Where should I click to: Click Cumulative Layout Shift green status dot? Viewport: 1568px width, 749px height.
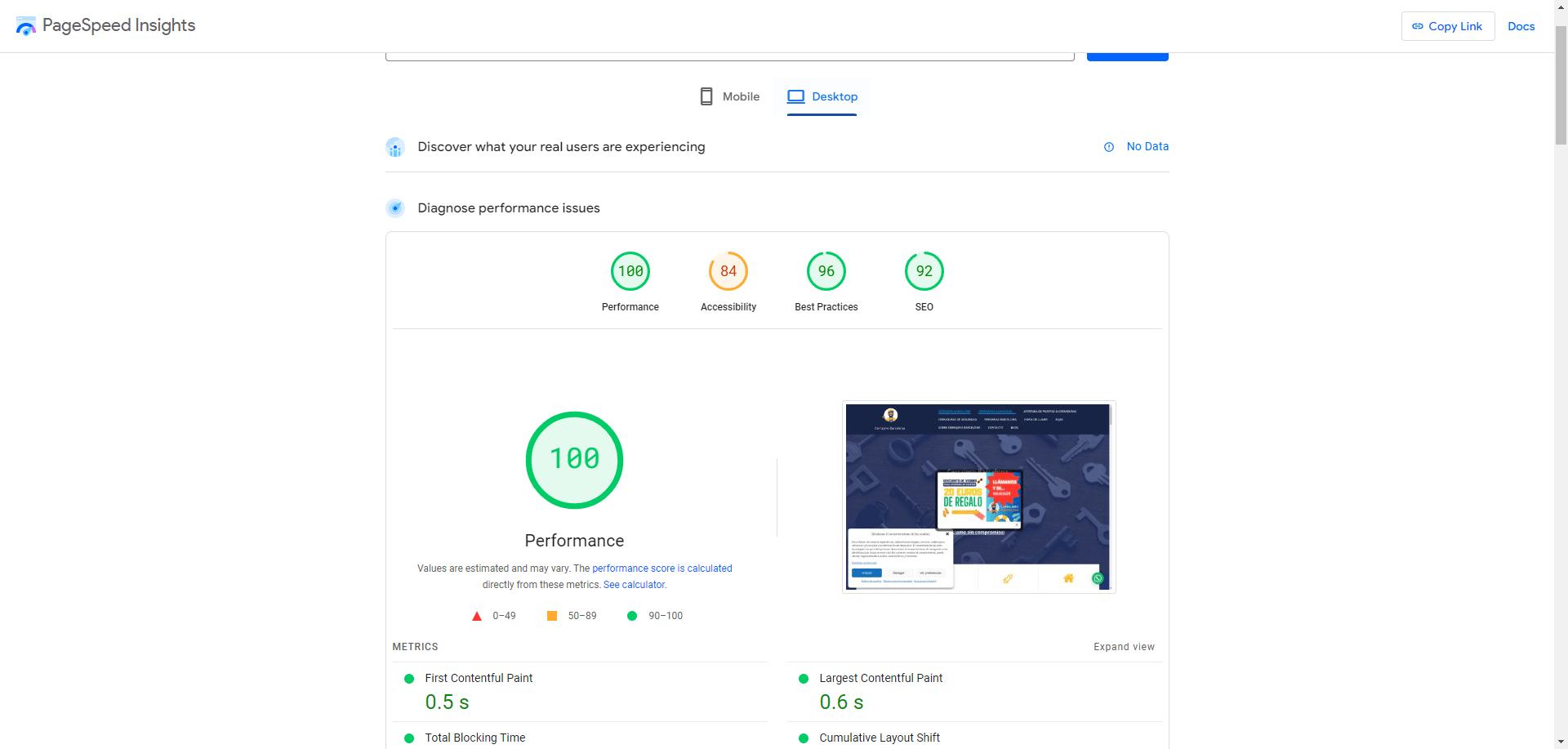pos(804,738)
